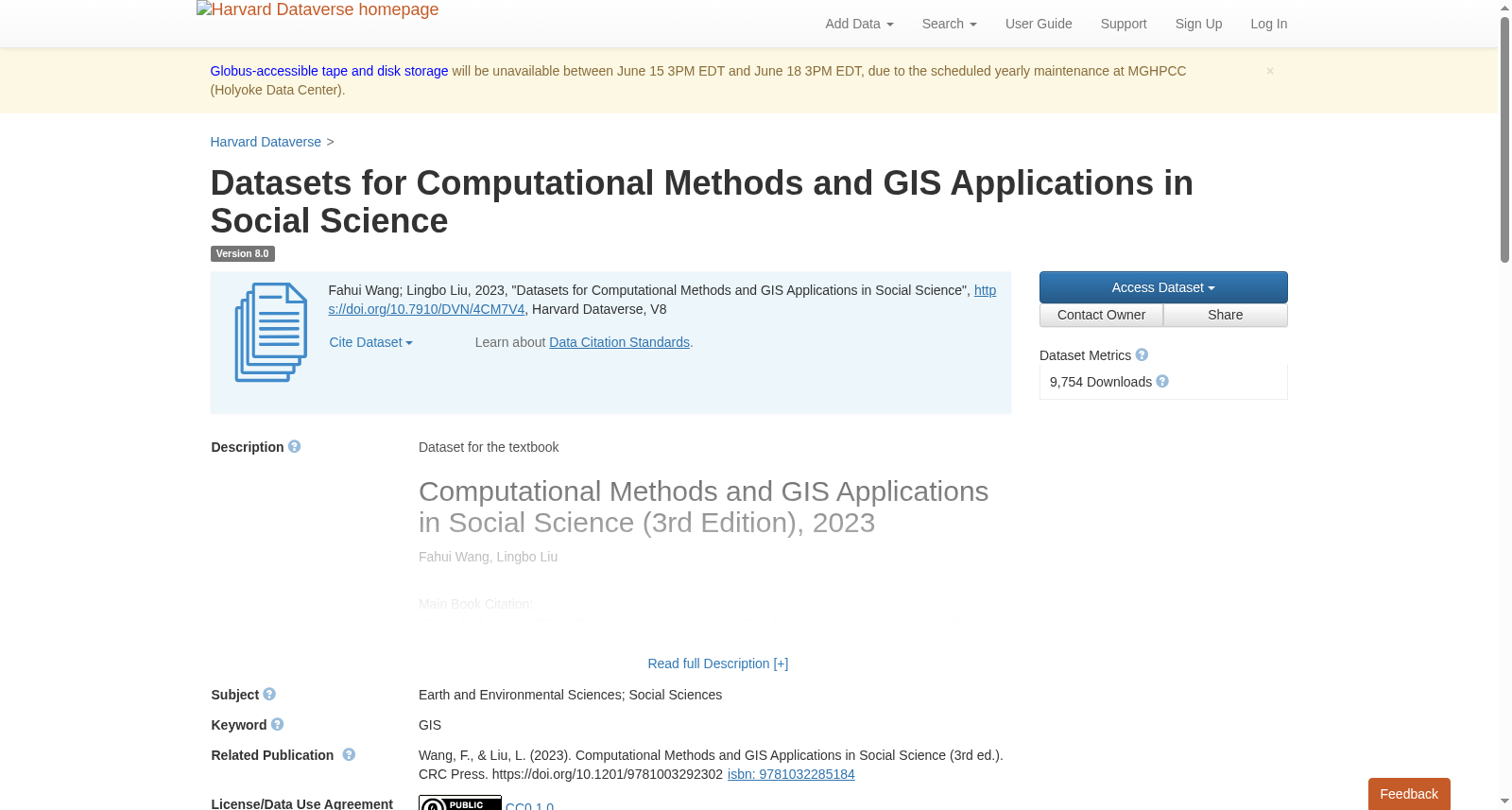Click Earth and Environmental Sciences subject text
The image size is (1512, 810).
520,695
